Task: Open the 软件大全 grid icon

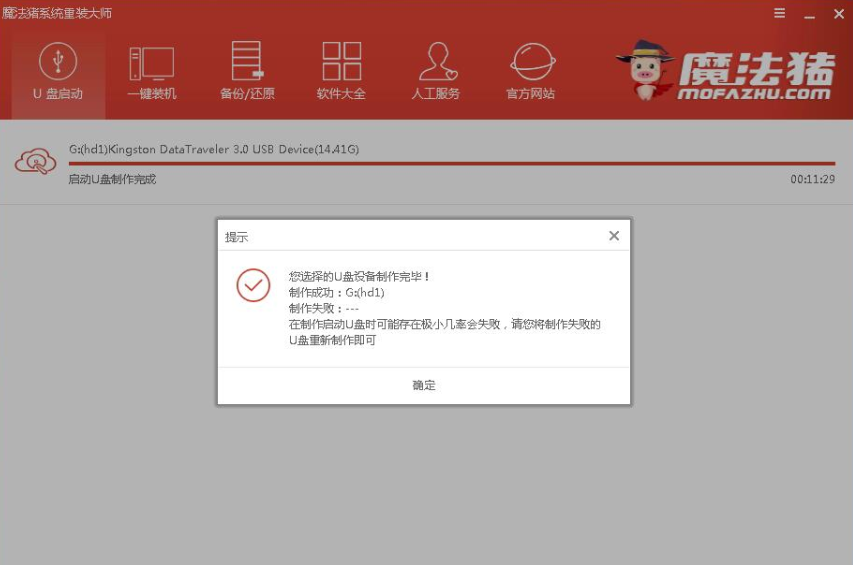Action: click(x=341, y=61)
